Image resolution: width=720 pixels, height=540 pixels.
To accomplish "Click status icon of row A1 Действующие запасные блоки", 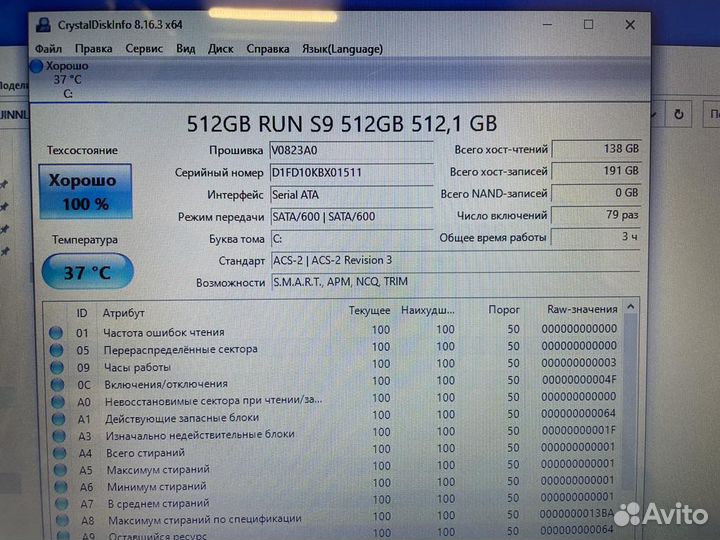I will coord(58,419).
